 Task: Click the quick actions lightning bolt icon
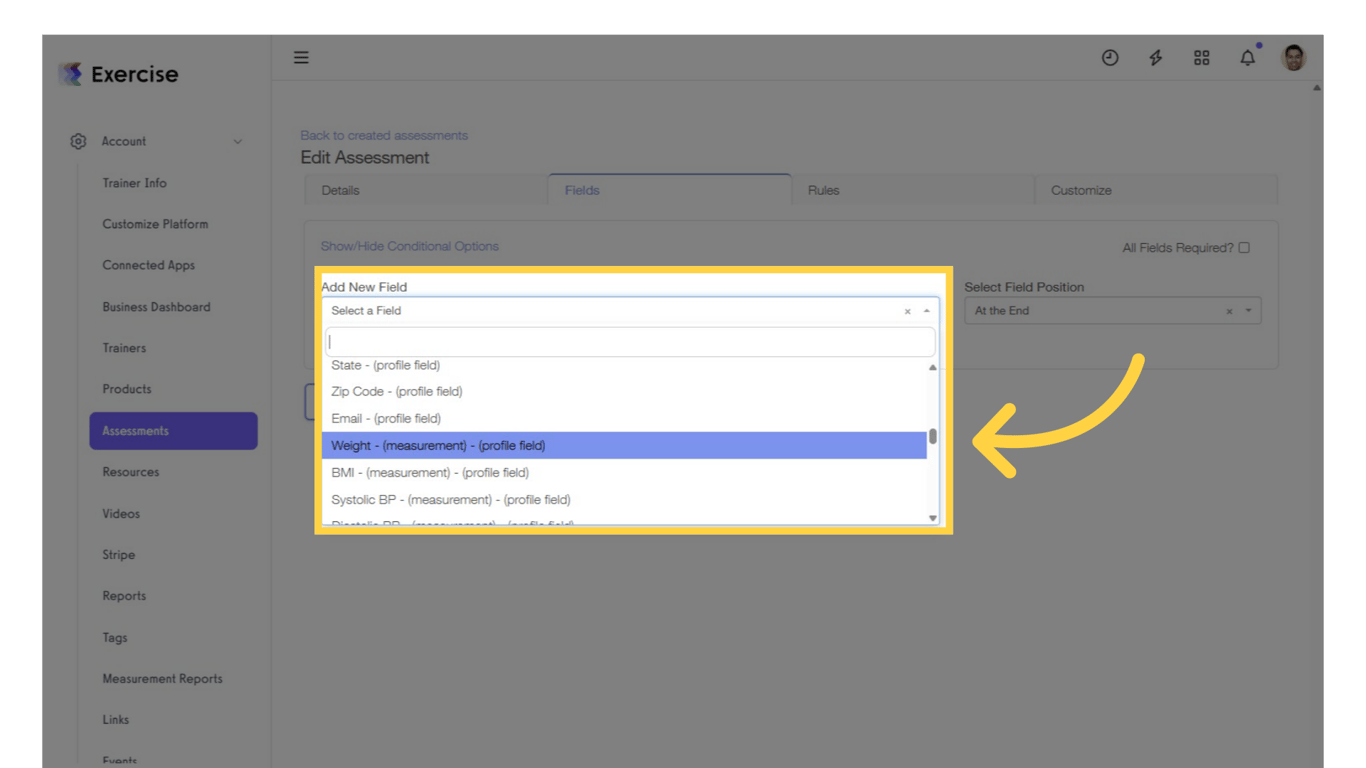[x=1155, y=57]
